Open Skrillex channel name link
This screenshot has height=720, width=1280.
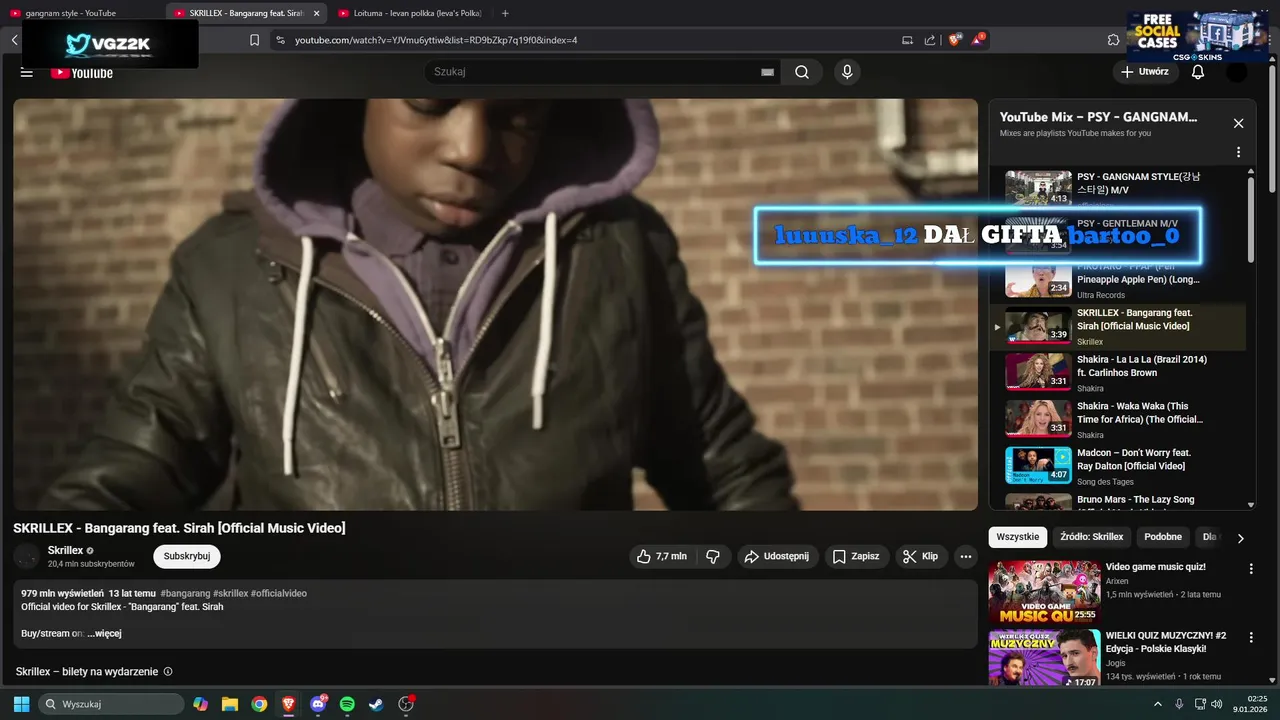(x=66, y=550)
